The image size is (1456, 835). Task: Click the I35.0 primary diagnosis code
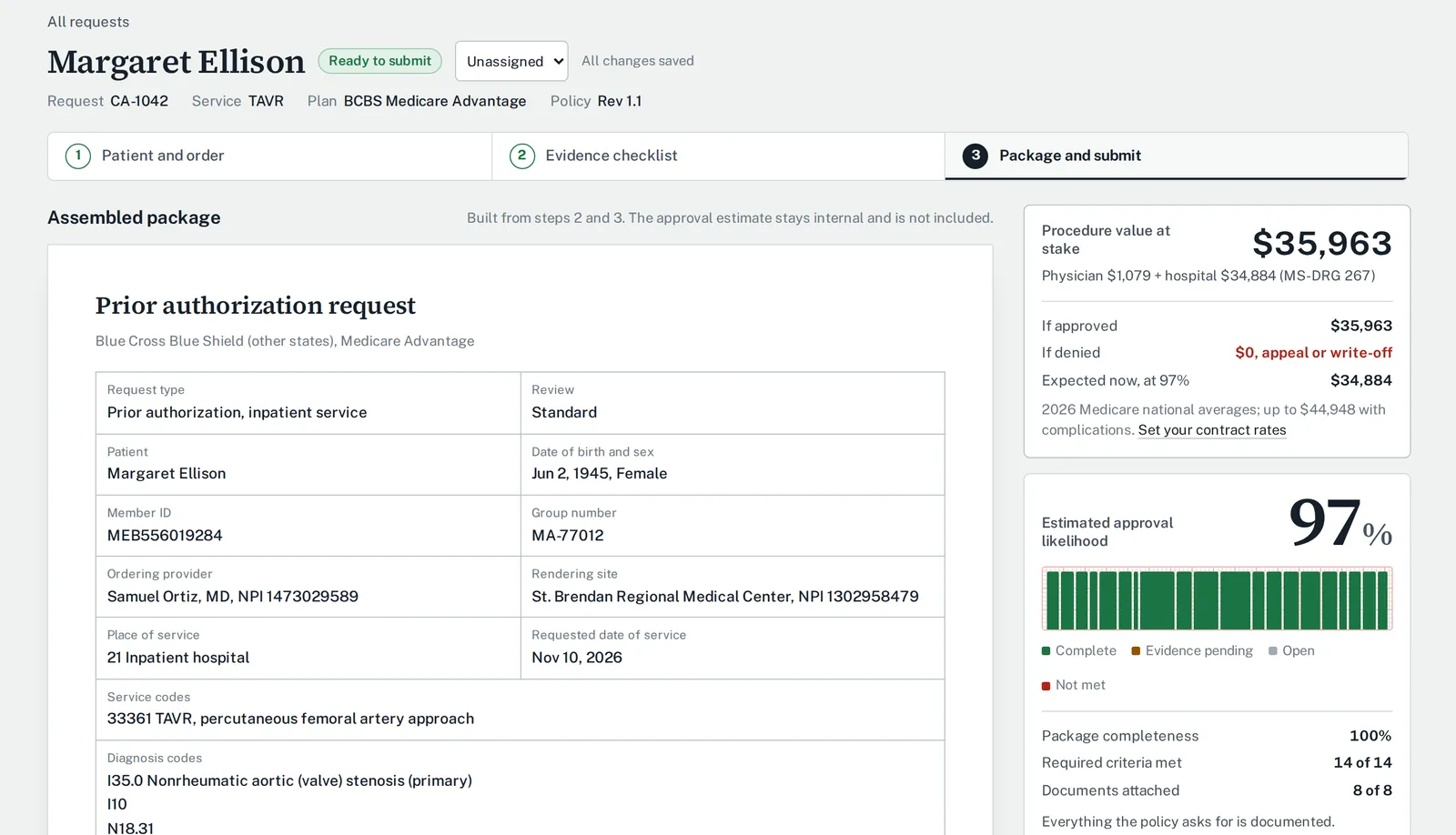click(289, 780)
